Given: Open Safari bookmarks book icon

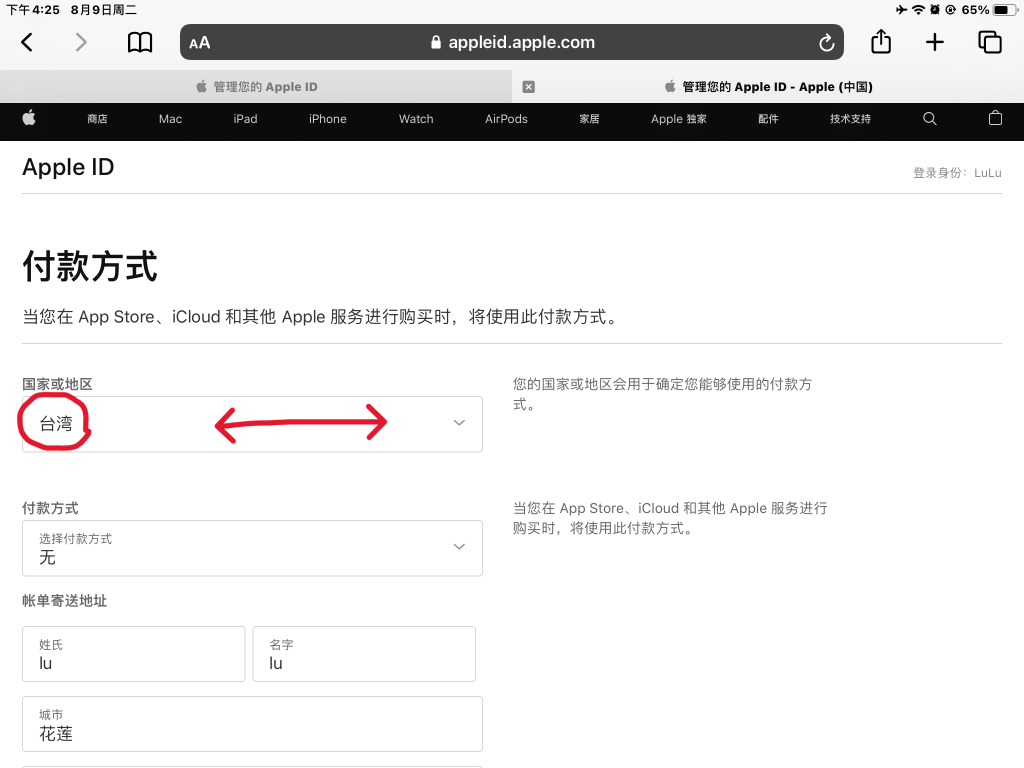Looking at the screenshot, I should 139,42.
